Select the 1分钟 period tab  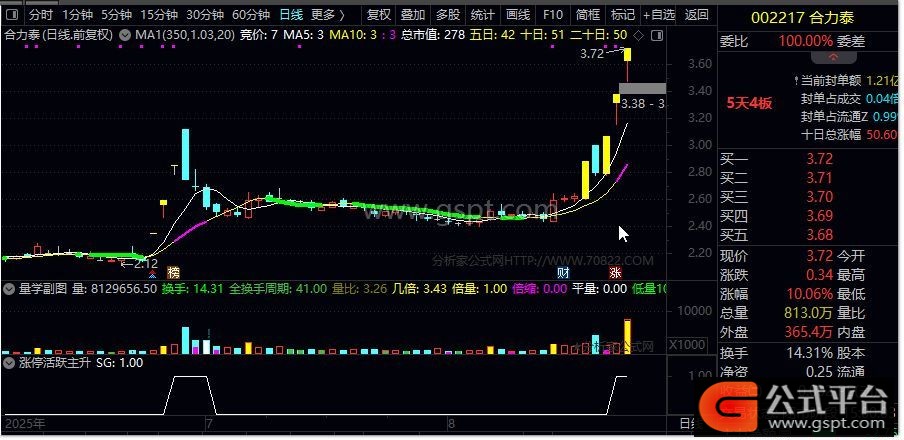tap(77, 14)
